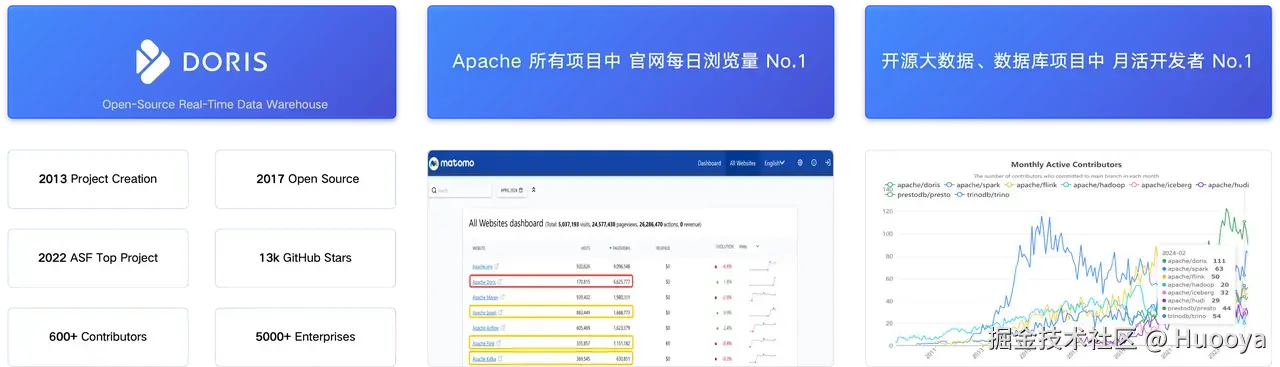Click the 'trinodb/trino 54' tooltip entry
1280x367 pixels.
pyautogui.click(x=1192, y=316)
